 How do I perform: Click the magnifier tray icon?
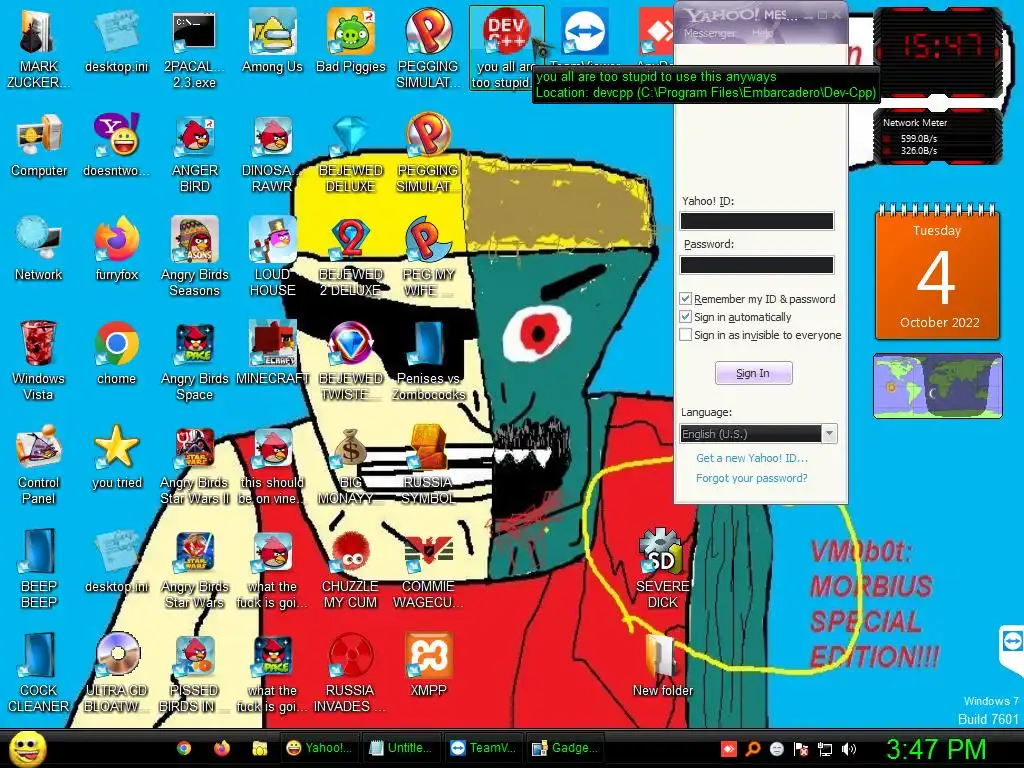(x=752, y=749)
